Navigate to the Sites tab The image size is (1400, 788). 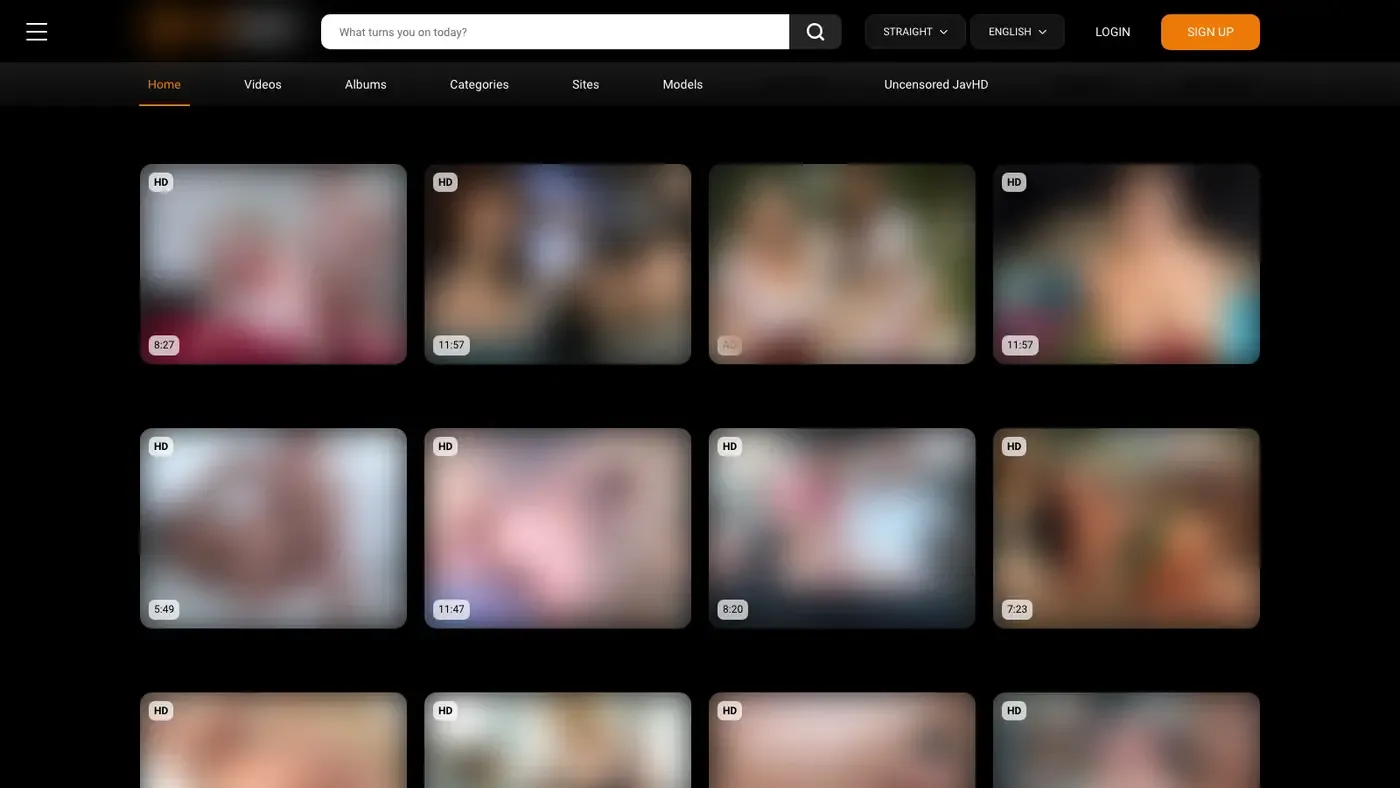(586, 85)
